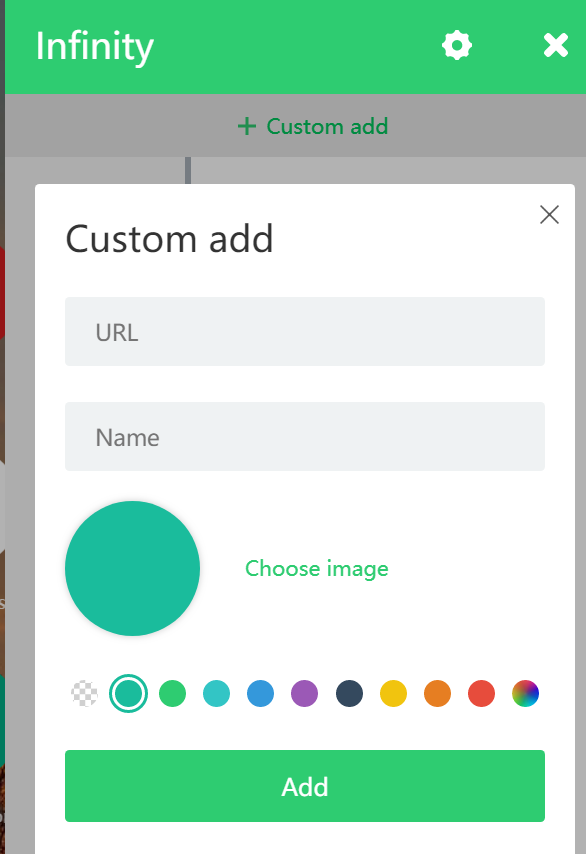Close the Custom add dialog
The width and height of the screenshot is (586, 854).
pyautogui.click(x=549, y=215)
